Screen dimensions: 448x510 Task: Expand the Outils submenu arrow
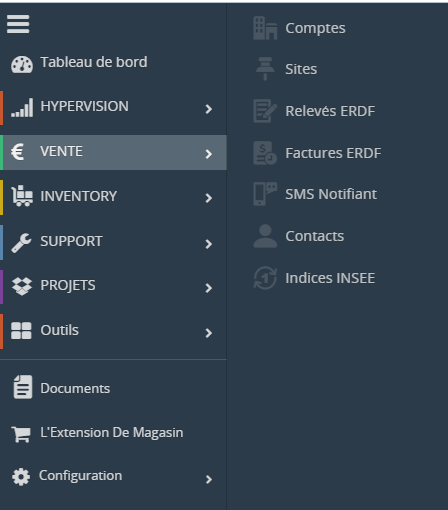pyautogui.click(x=209, y=333)
